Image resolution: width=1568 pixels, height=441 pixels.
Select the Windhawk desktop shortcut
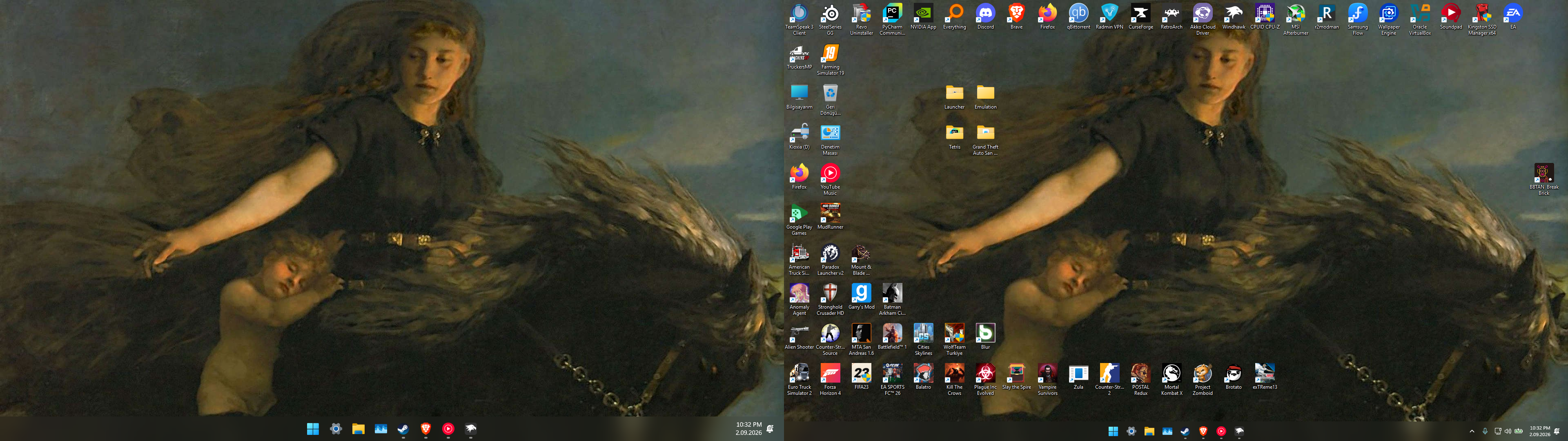[1234, 16]
